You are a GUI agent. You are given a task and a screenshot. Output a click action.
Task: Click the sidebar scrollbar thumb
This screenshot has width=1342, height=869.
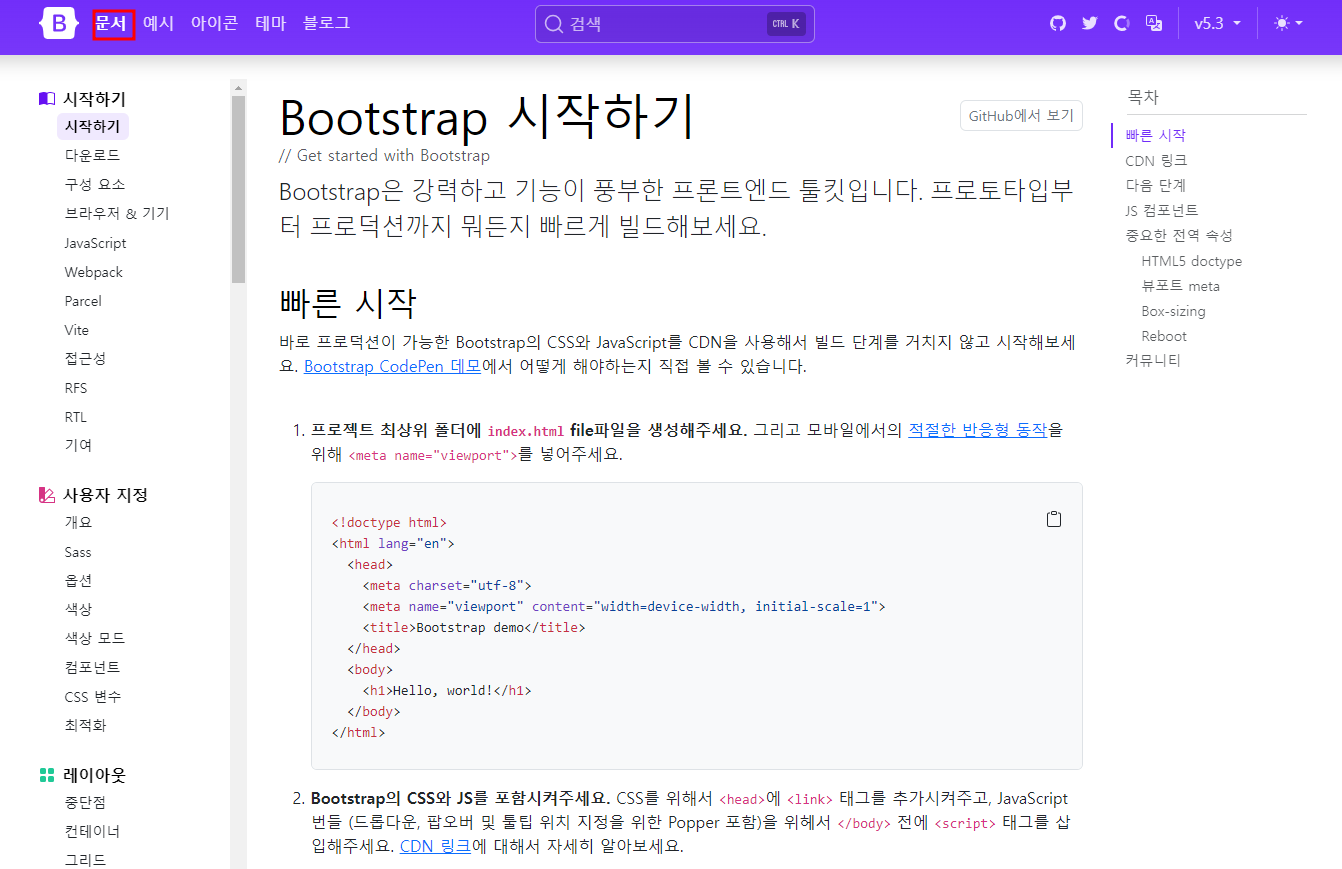(238, 190)
